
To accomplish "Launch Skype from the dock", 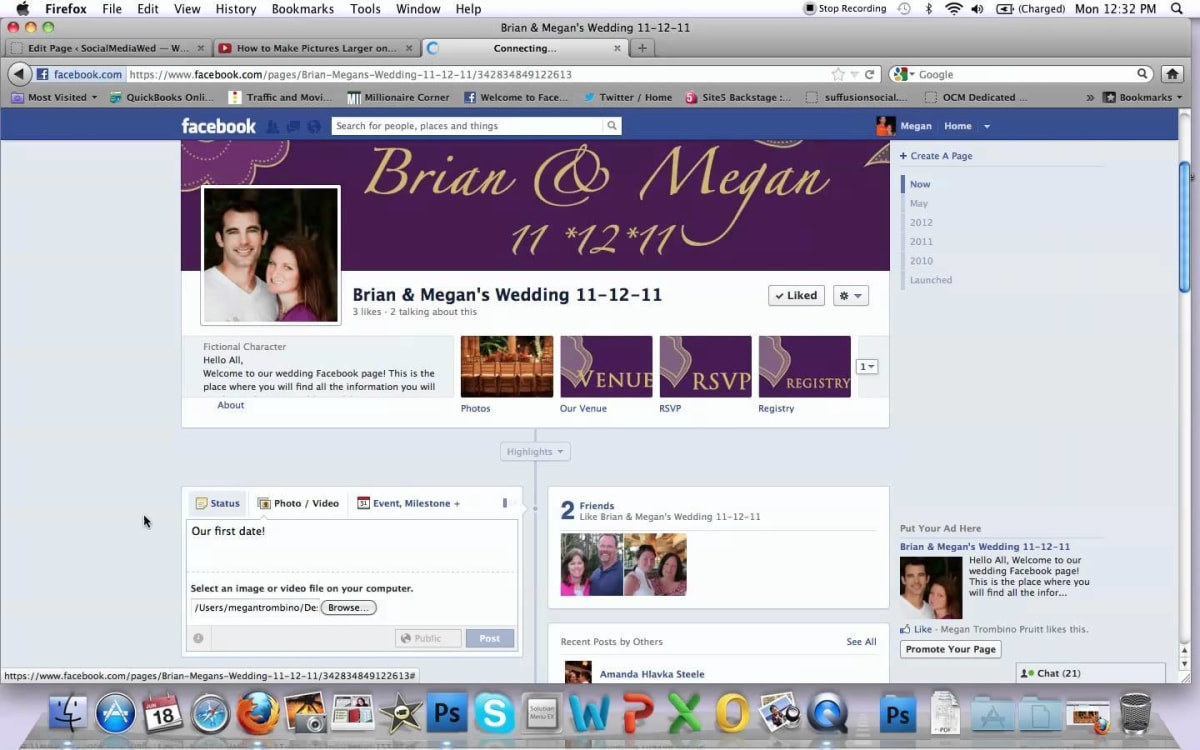I will click(x=494, y=714).
